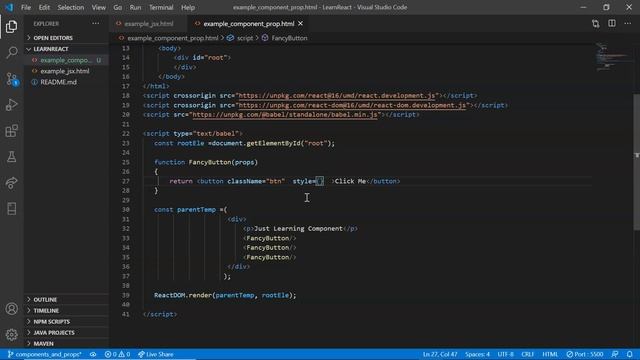
Task: Open the View menu
Action: (x=98, y=7)
